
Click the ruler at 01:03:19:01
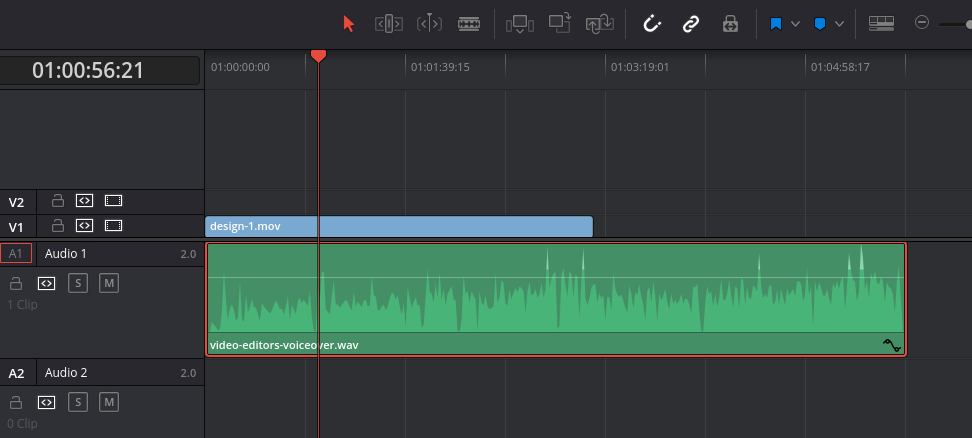coord(640,67)
